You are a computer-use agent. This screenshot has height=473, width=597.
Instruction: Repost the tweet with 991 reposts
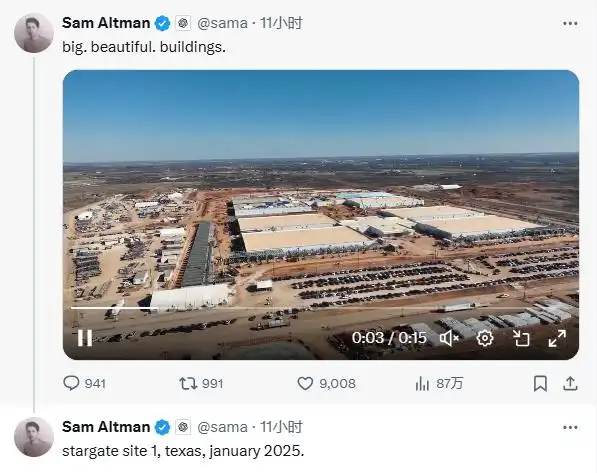(188, 383)
